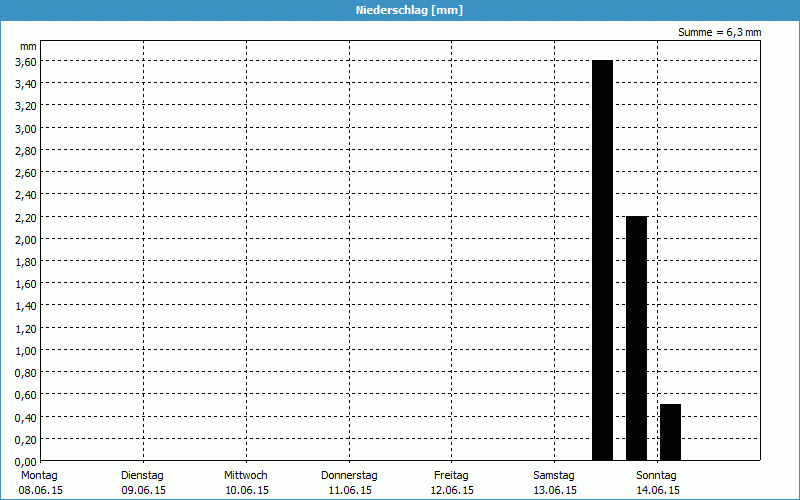Click the 3,60 y-axis value
This screenshot has height=500, width=800.
[x=26, y=61]
